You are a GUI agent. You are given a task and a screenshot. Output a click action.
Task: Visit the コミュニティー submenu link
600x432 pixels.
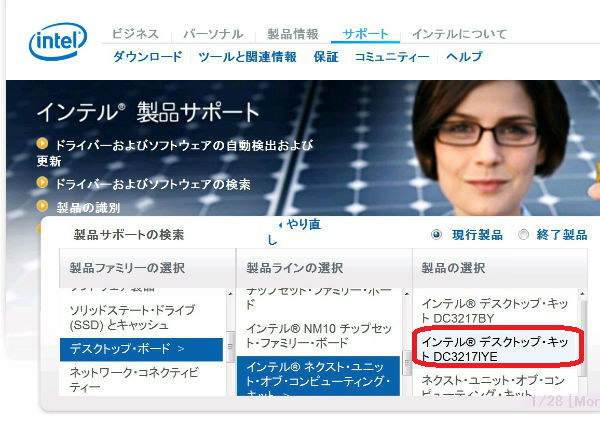(392, 57)
